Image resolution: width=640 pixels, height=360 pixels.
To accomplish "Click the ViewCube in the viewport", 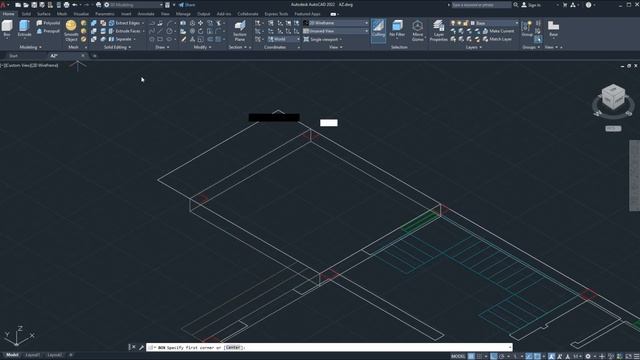I will 613,98.
